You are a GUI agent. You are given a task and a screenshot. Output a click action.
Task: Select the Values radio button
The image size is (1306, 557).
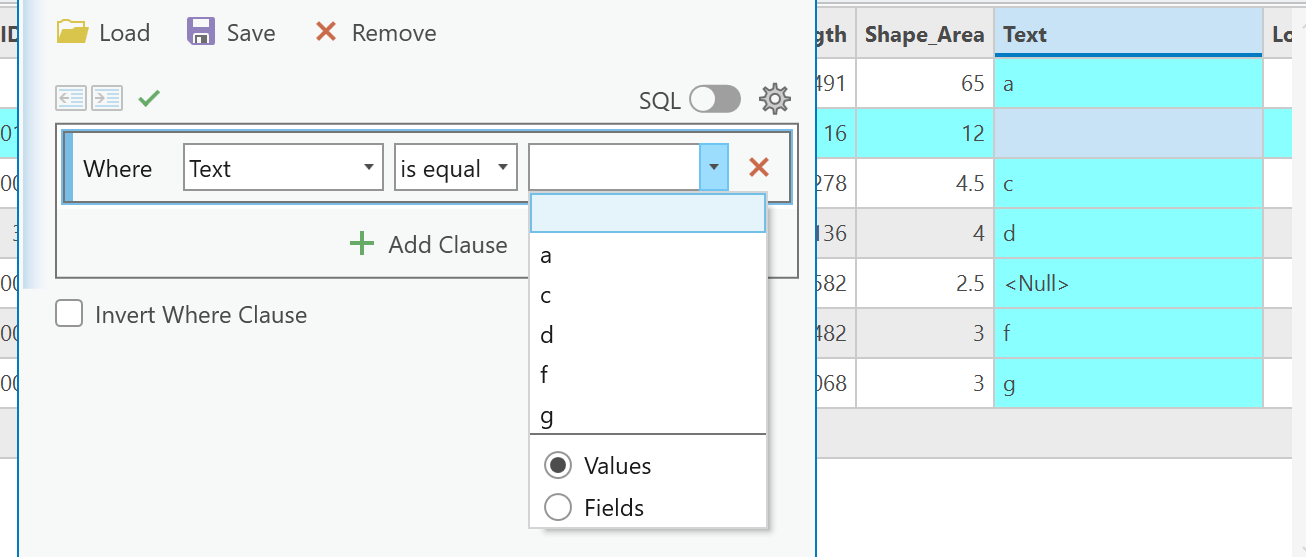click(x=557, y=465)
